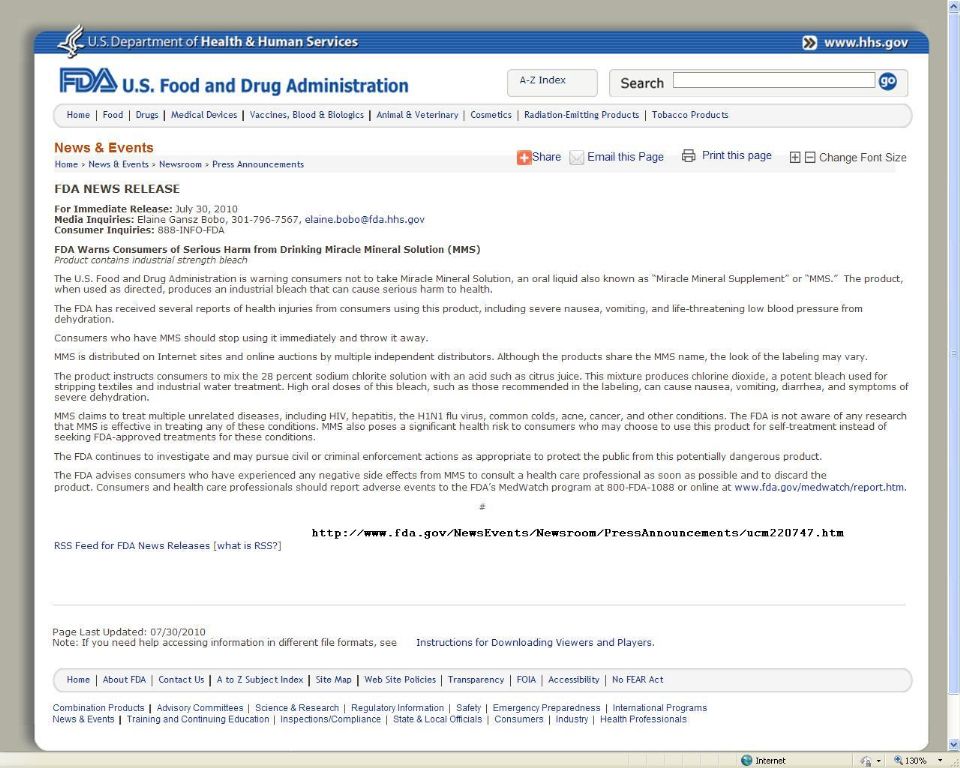Click the search input field
The image size is (960, 768).
point(774,80)
